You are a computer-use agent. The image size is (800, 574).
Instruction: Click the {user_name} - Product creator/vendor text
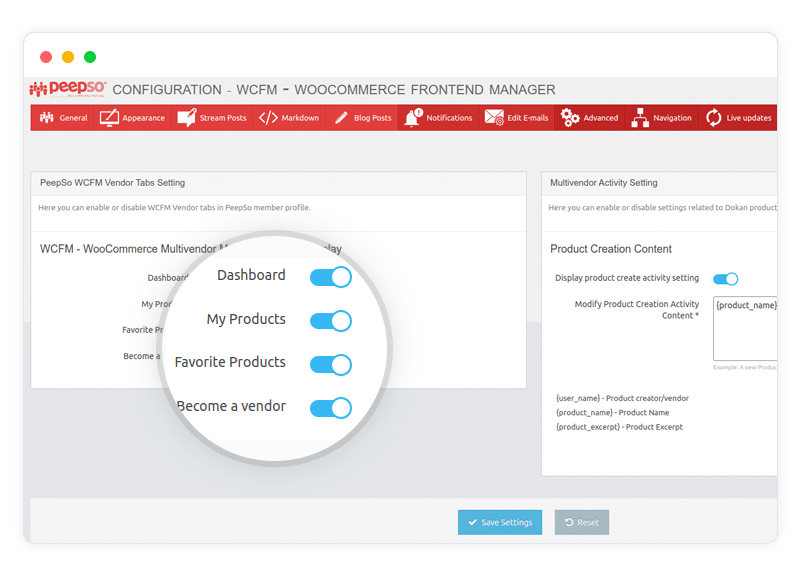point(622,398)
